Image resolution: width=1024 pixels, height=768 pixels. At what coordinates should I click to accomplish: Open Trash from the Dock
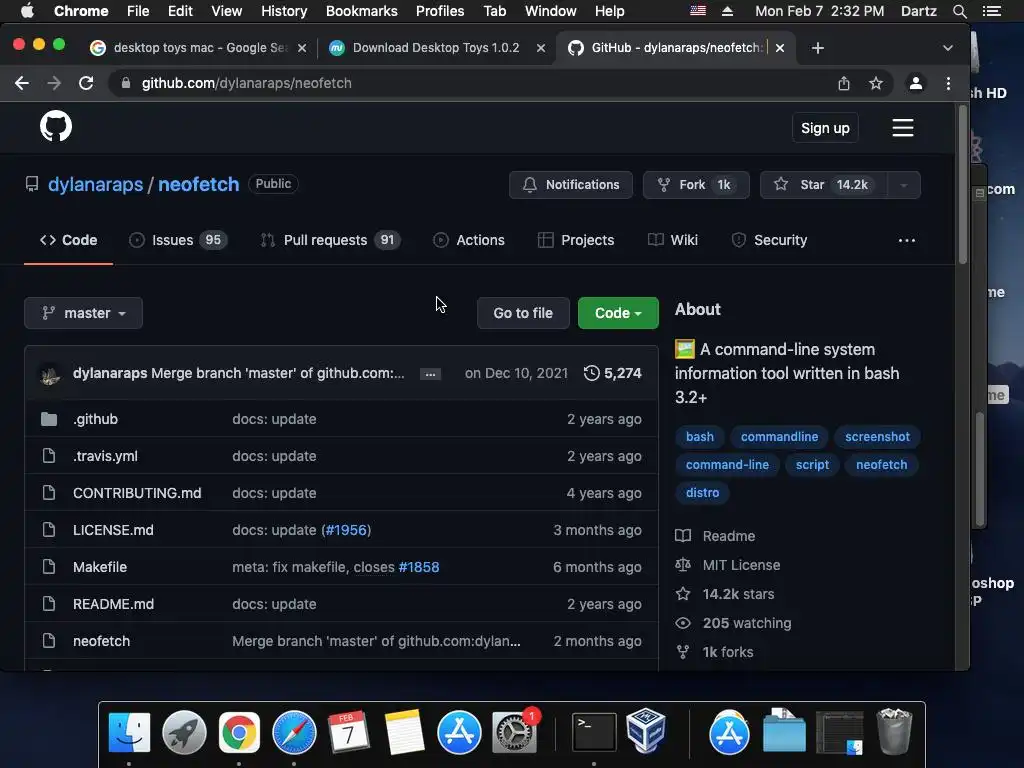pyautogui.click(x=893, y=731)
